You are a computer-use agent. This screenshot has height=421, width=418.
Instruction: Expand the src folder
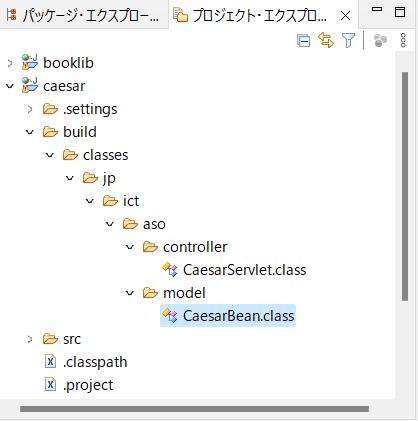coord(30,339)
